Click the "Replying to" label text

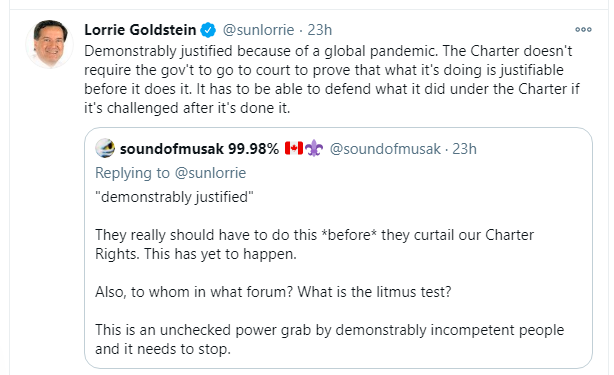click(x=132, y=173)
